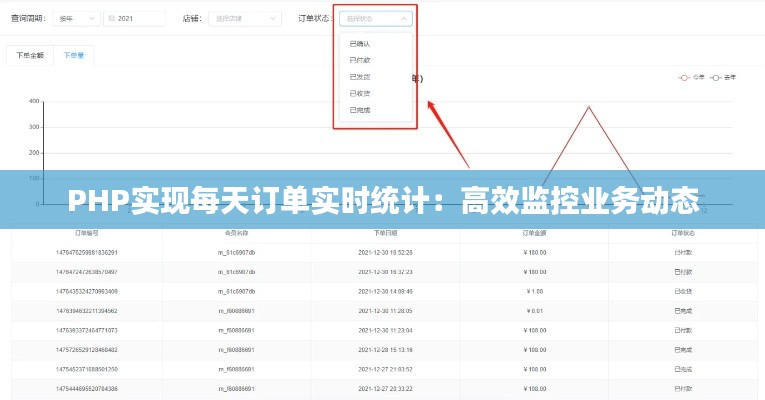Image resolution: width=765 pixels, height=400 pixels.
Task: Select order dated 2021-12-30 14:09:46
Action: (382, 292)
